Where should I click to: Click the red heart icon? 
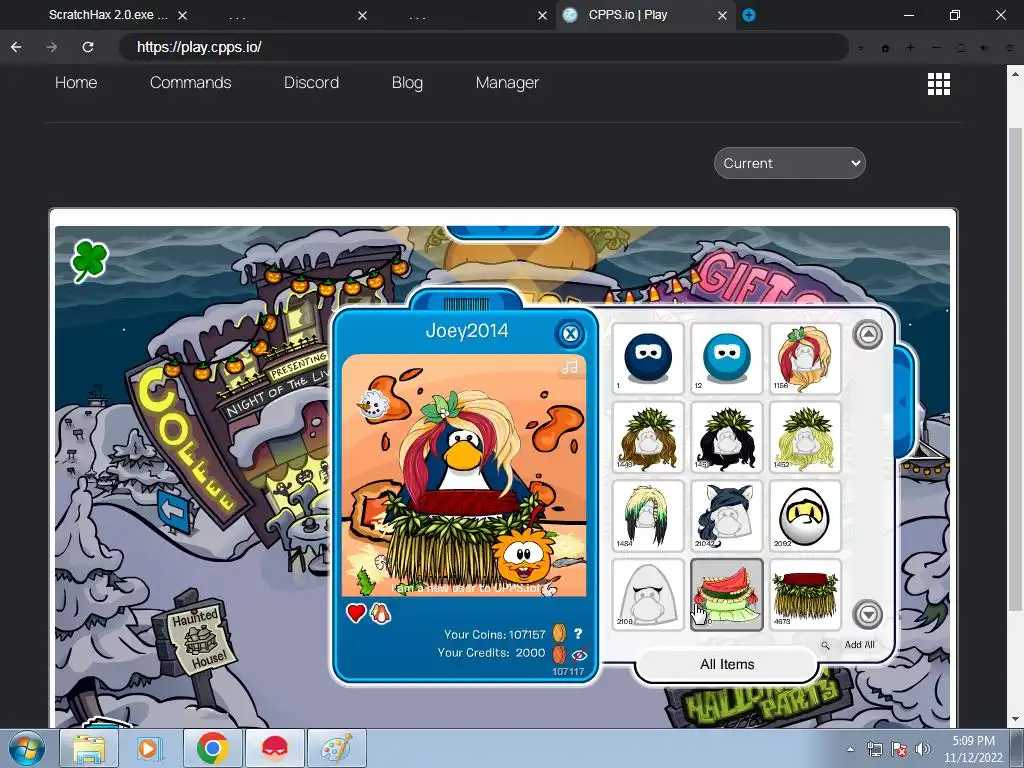pyautogui.click(x=356, y=613)
